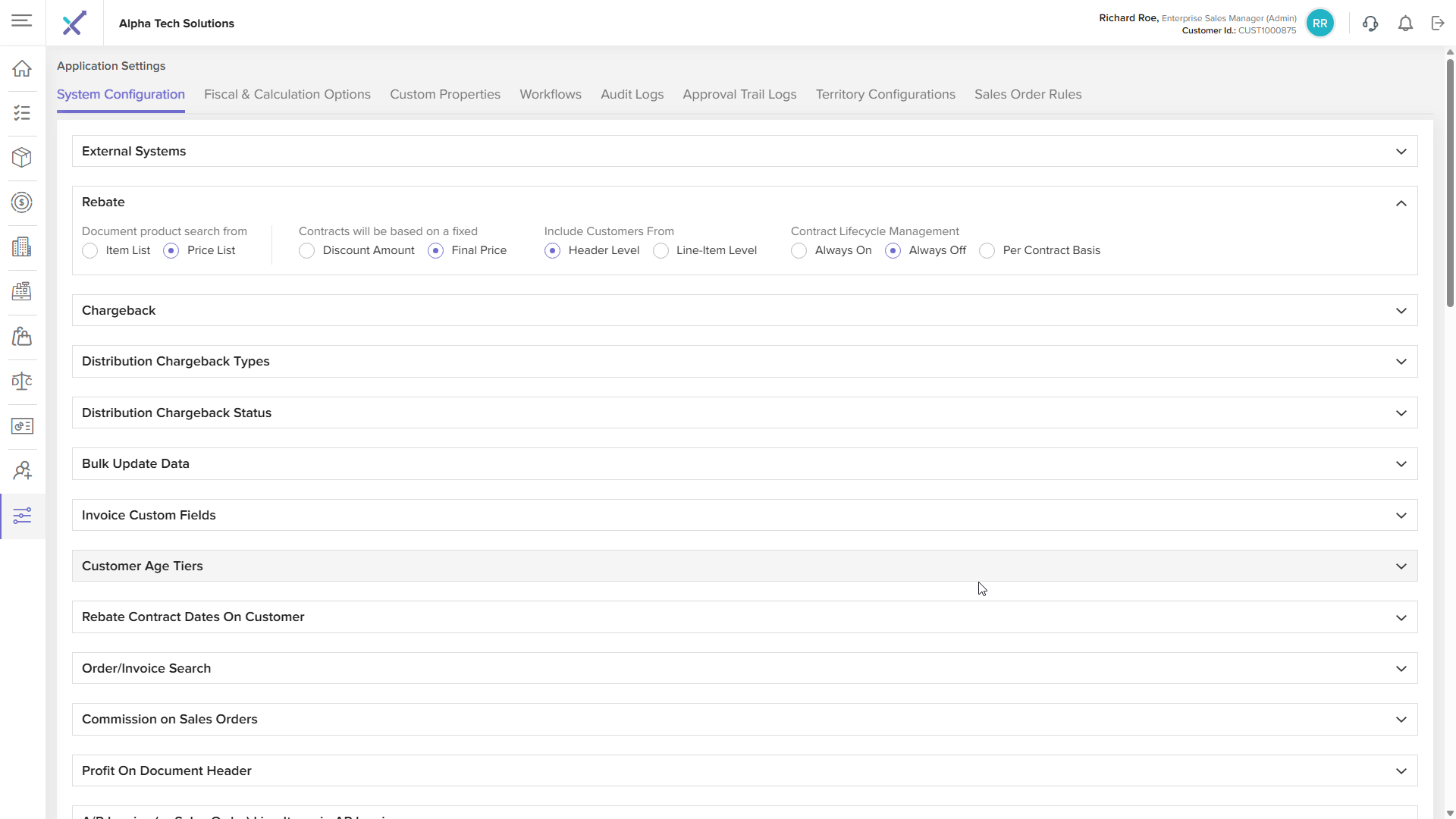
Task: Click the logout icon in header
Action: coord(1438,24)
